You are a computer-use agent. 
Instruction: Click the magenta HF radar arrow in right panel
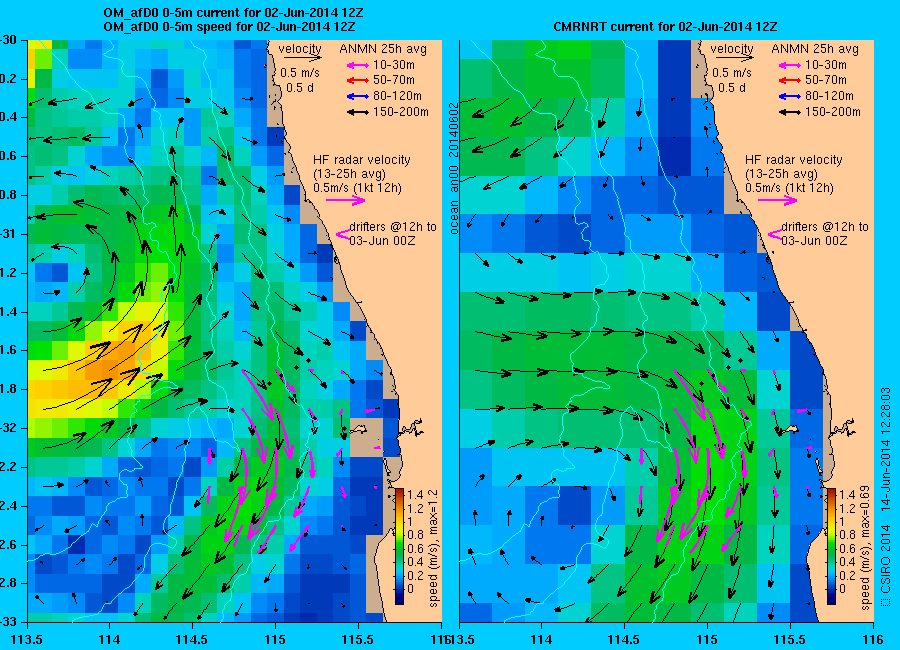pyautogui.click(x=777, y=200)
